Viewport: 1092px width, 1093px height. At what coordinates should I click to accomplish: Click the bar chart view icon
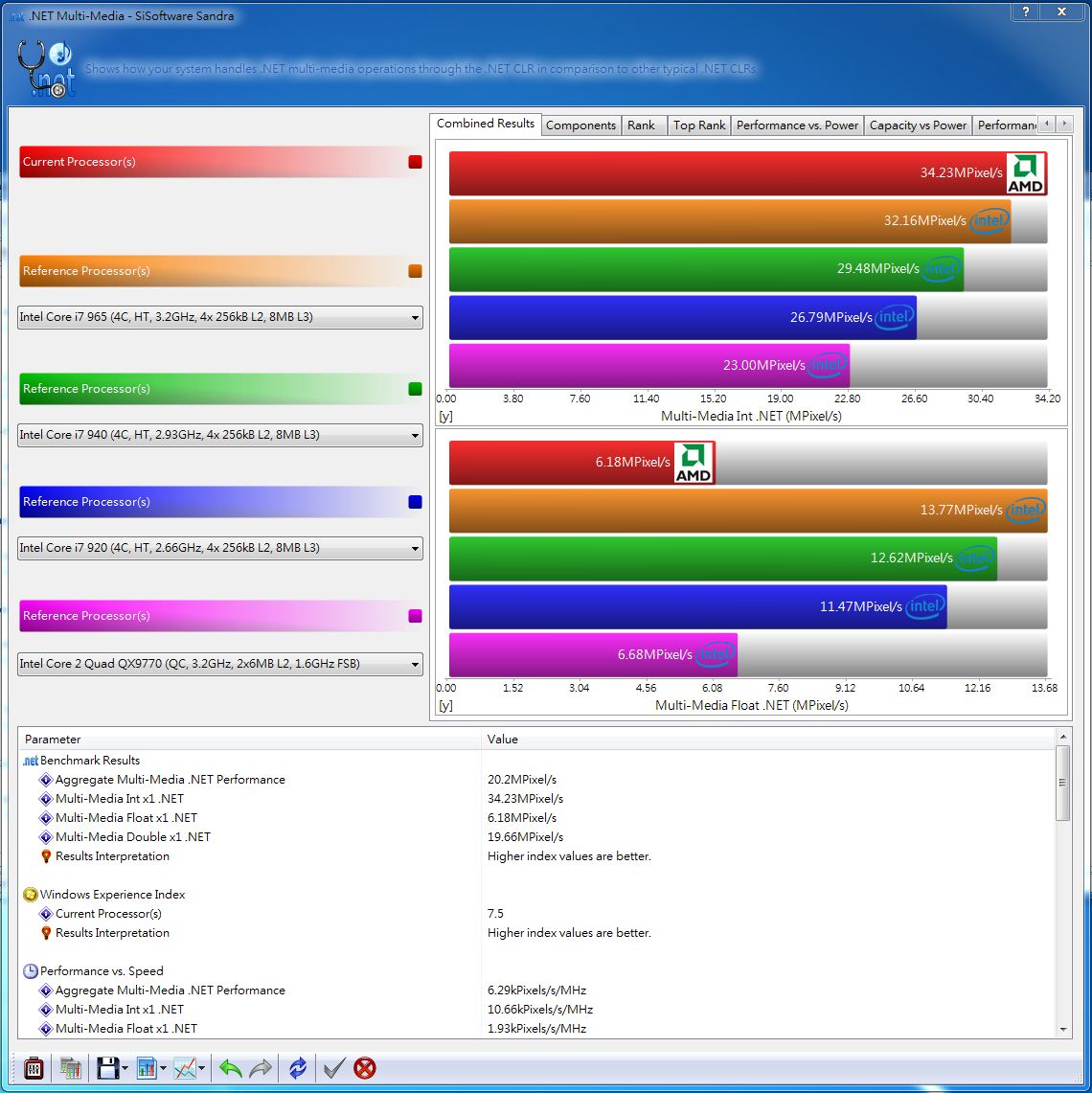pyautogui.click(x=147, y=1068)
